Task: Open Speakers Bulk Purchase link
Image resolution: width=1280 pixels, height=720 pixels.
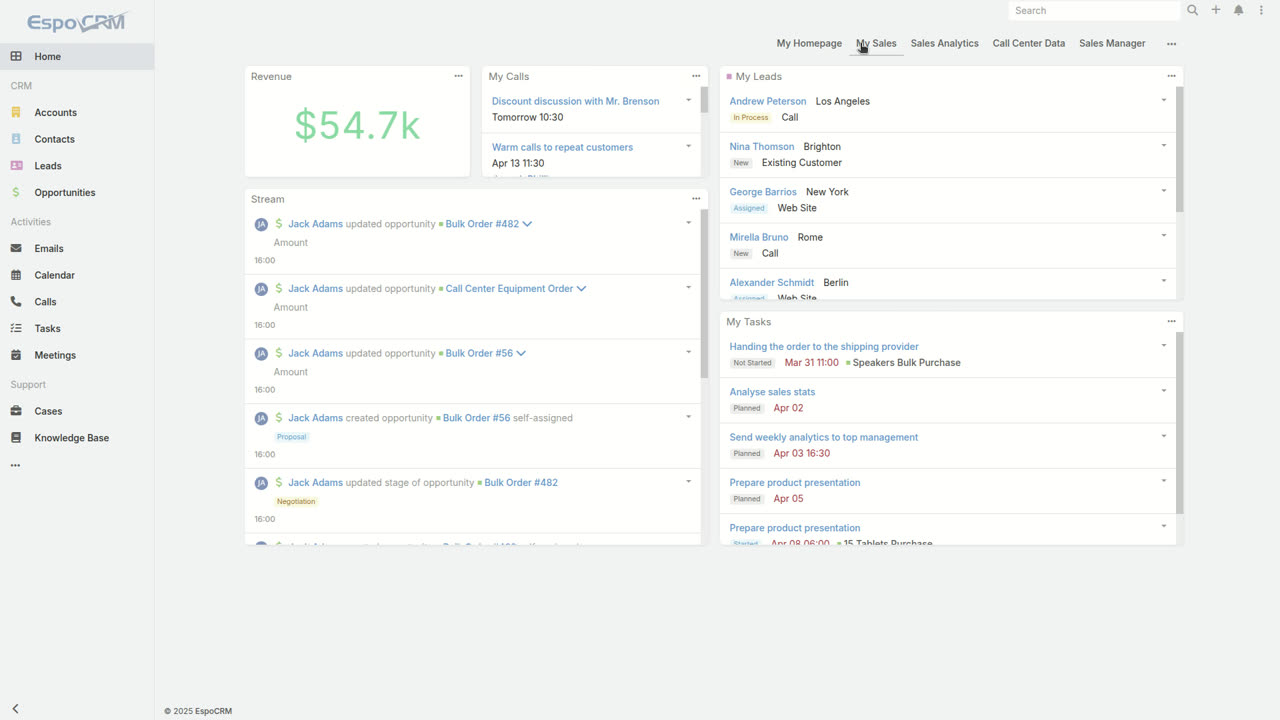Action: coord(906,363)
